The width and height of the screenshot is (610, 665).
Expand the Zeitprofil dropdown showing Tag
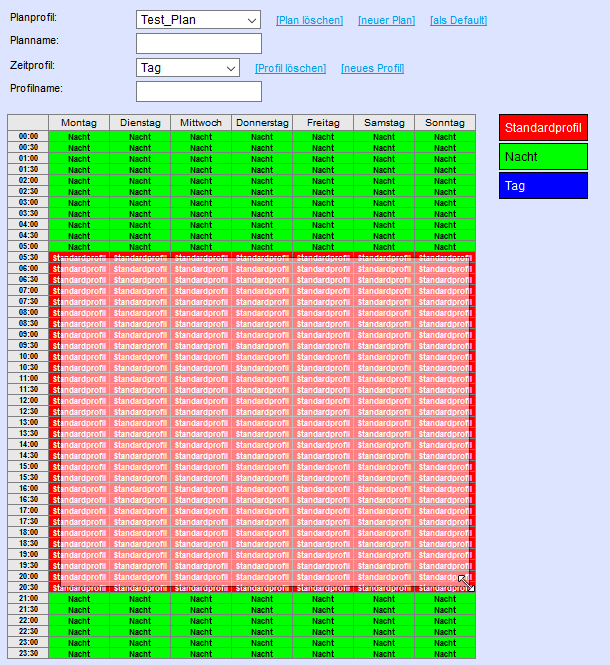point(188,68)
